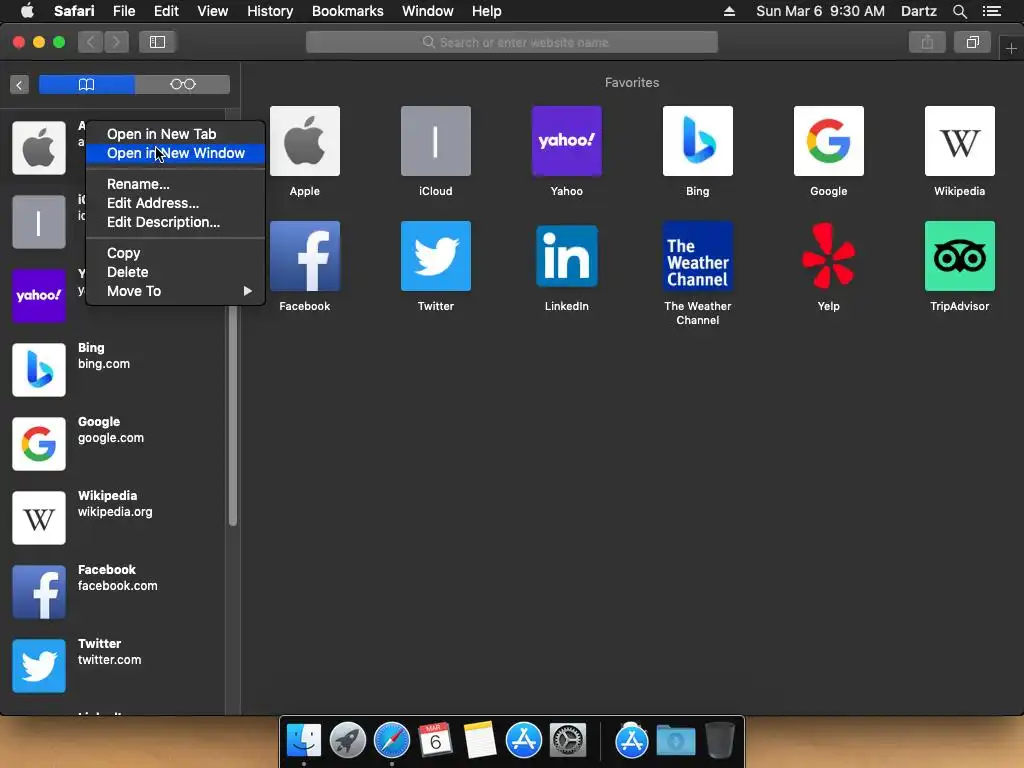Open the File menu
Viewport: 1024px width, 768px height.
coord(123,11)
